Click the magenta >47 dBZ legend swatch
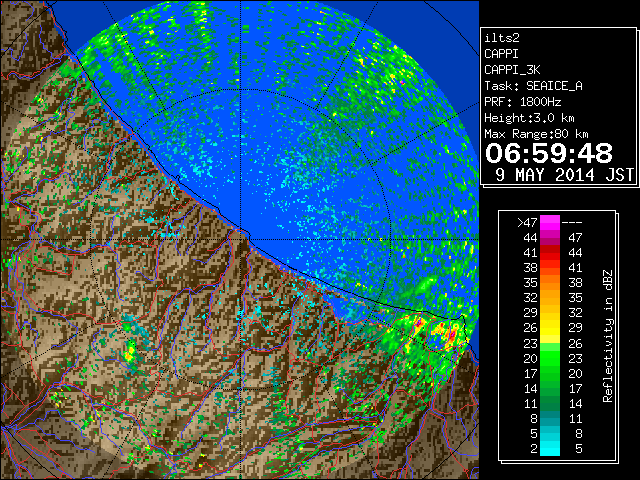640x480 pixels. click(x=550, y=222)
